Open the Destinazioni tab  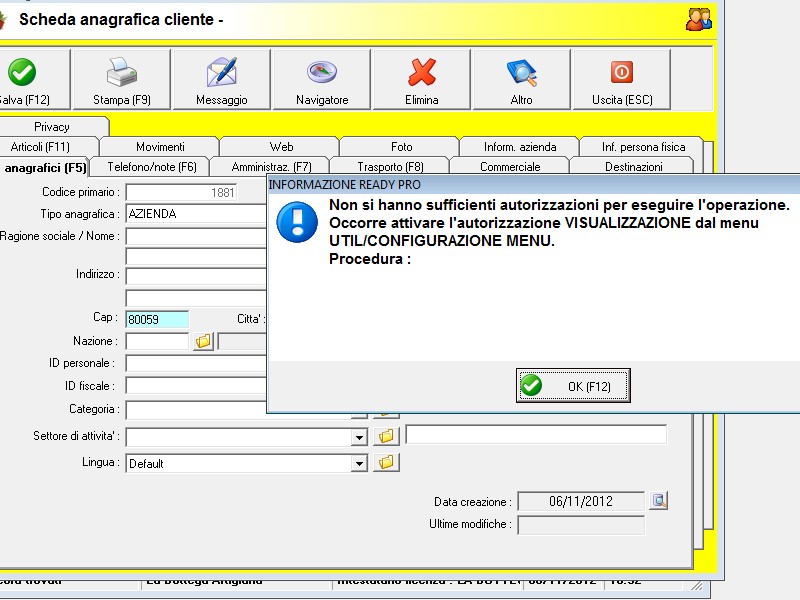point(633,167)
